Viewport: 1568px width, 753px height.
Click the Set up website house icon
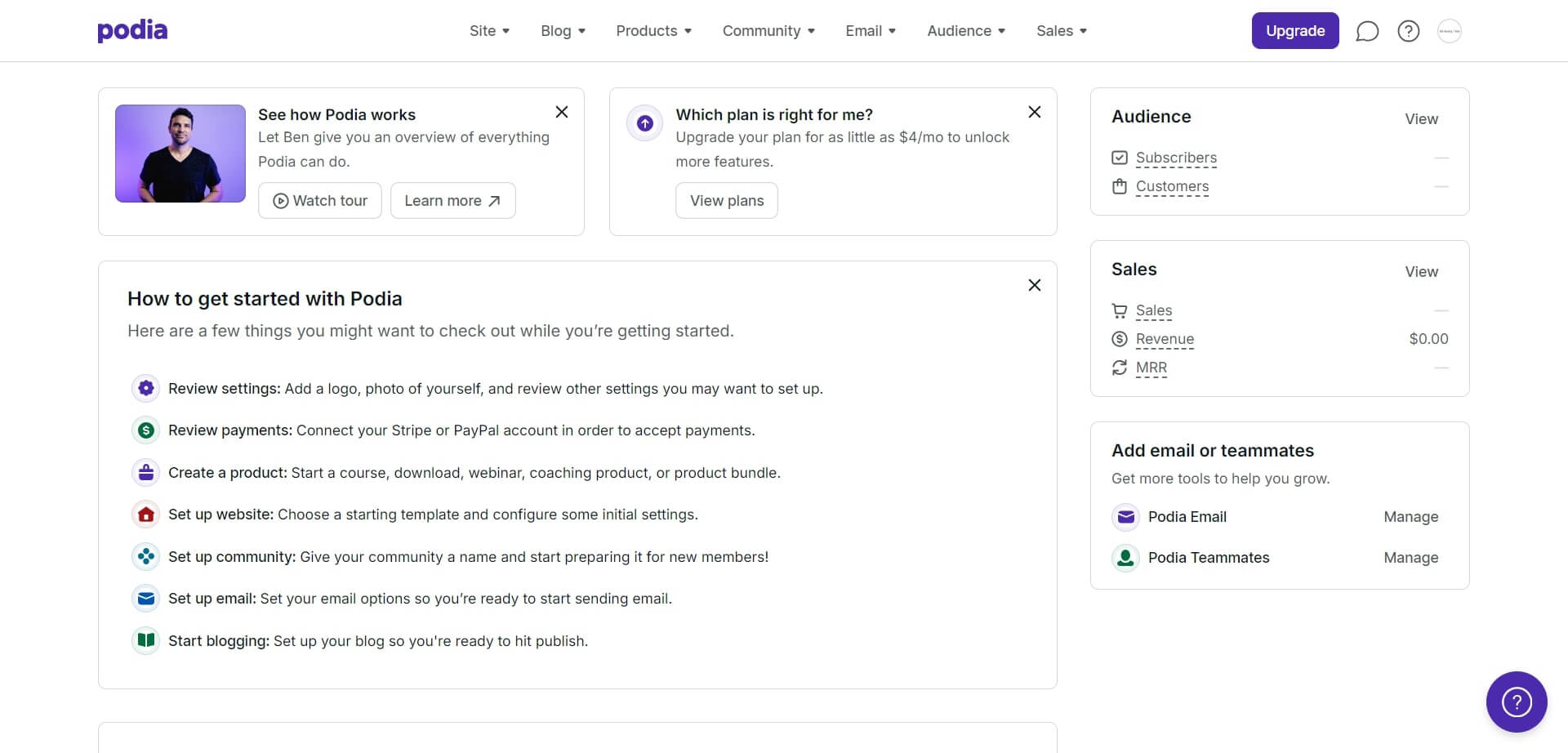pyautogui.click(x=146, y=514)
